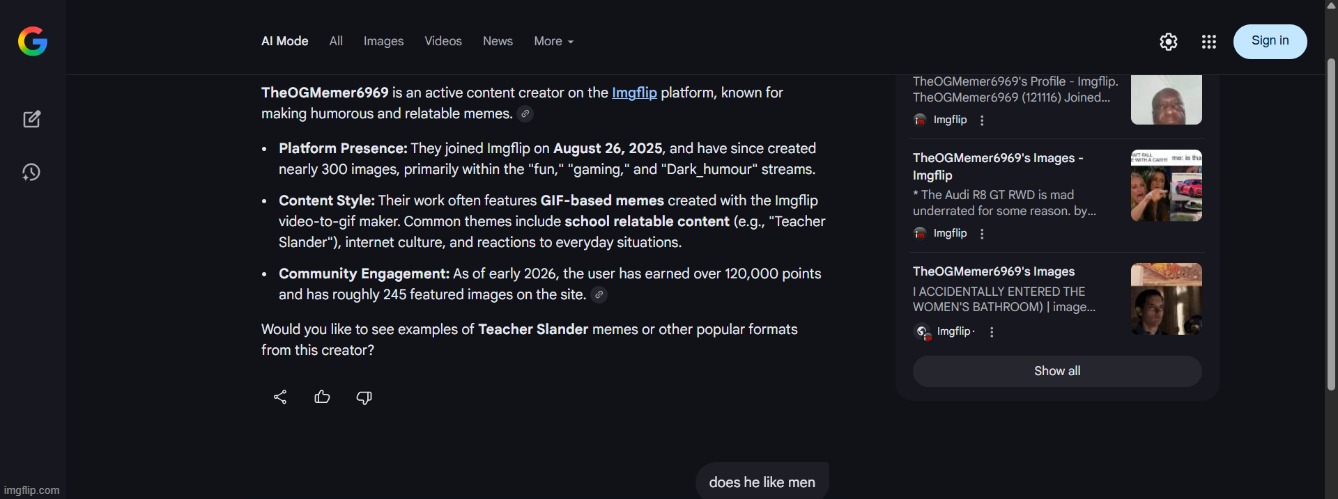Viewport: 1338px width, 499px height.
Task: Click source link icon after featured images
Action: [598, 295]
